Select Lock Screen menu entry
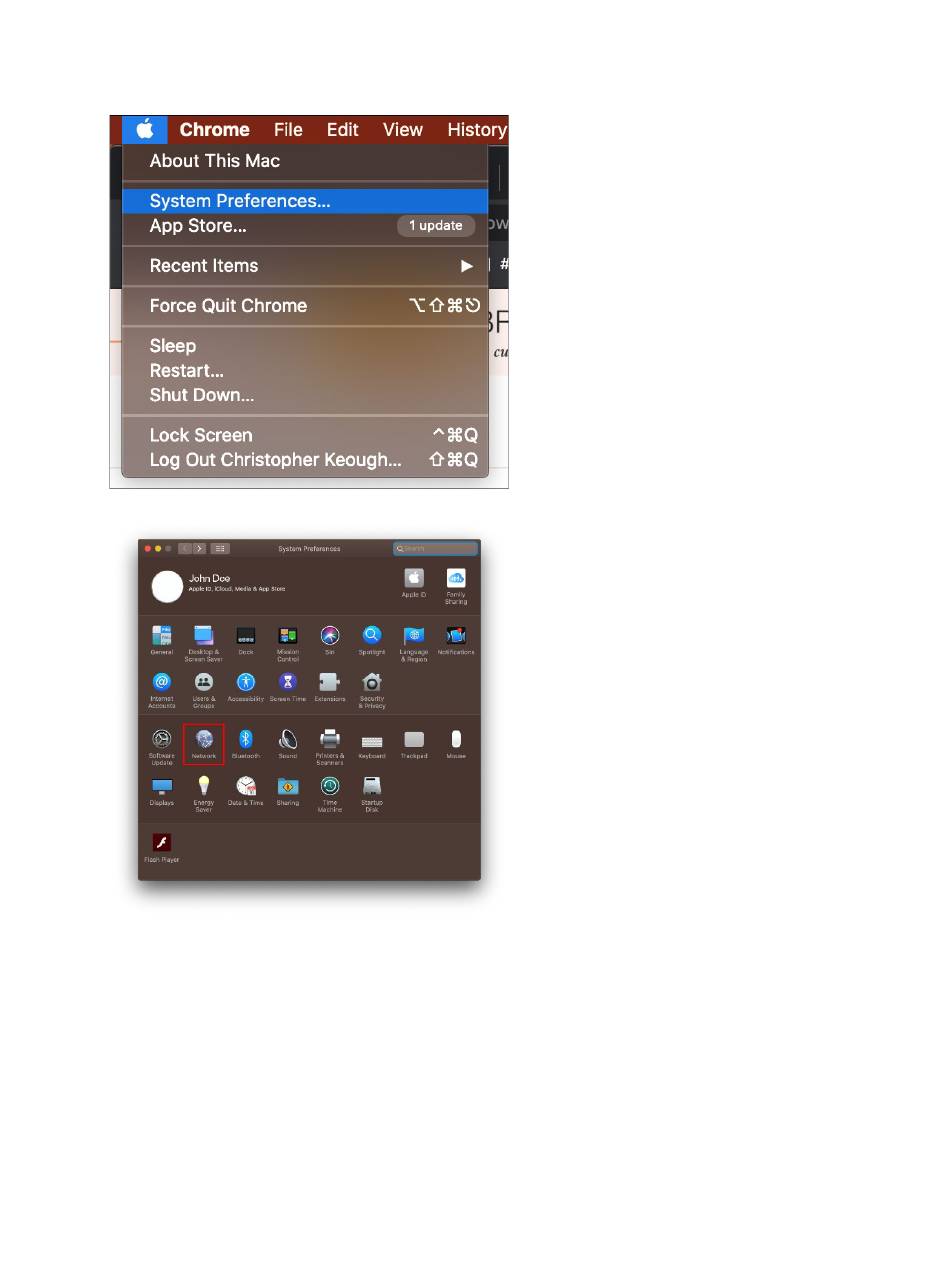The height and width of the screenshot is (1284, 950). tap(305, 435)
